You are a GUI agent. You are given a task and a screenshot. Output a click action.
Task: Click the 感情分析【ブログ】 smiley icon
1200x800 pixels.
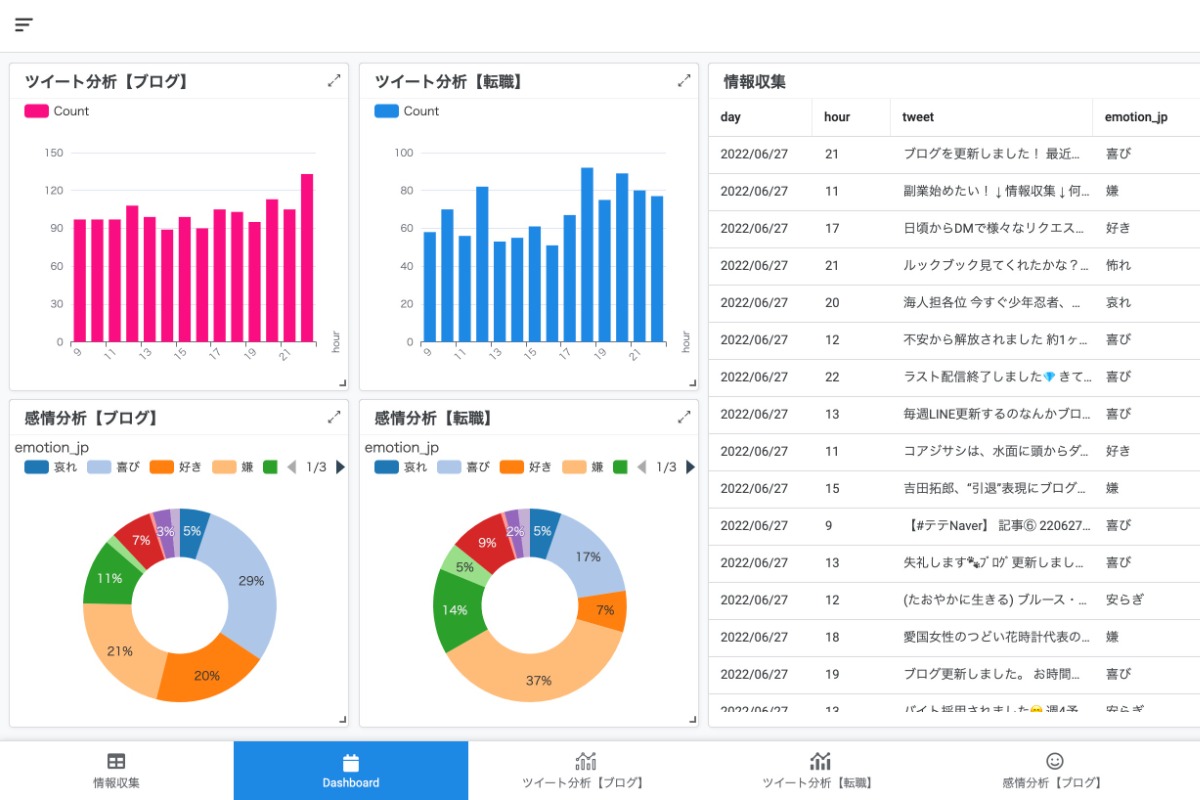pyautogui.click(x=1054, y=762)
